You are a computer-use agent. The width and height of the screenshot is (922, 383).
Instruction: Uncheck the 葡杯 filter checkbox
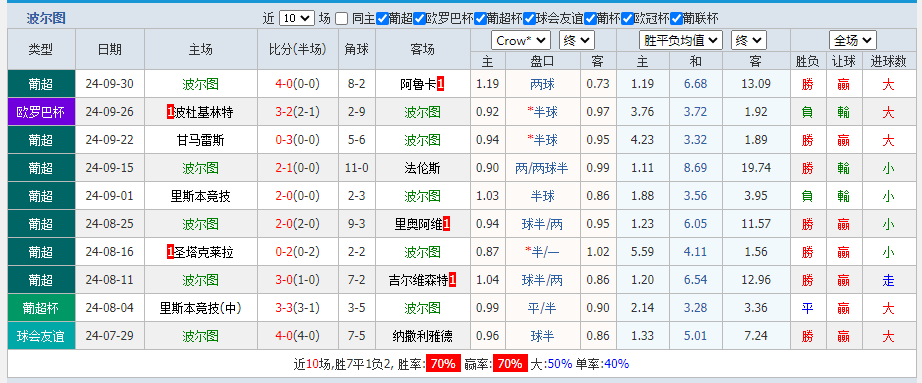(590, 19)
